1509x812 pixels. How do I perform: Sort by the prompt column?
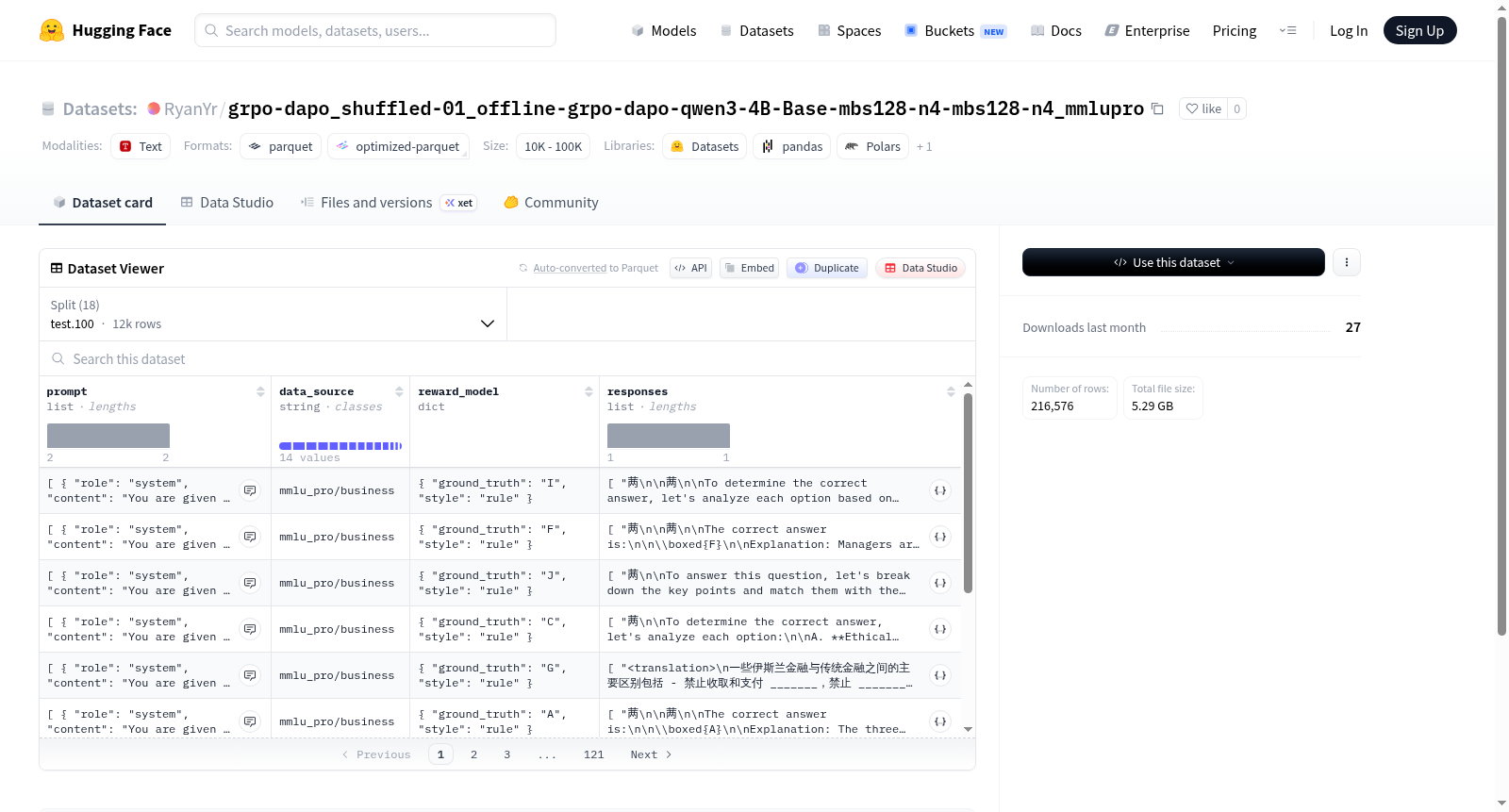click(260, 391)
